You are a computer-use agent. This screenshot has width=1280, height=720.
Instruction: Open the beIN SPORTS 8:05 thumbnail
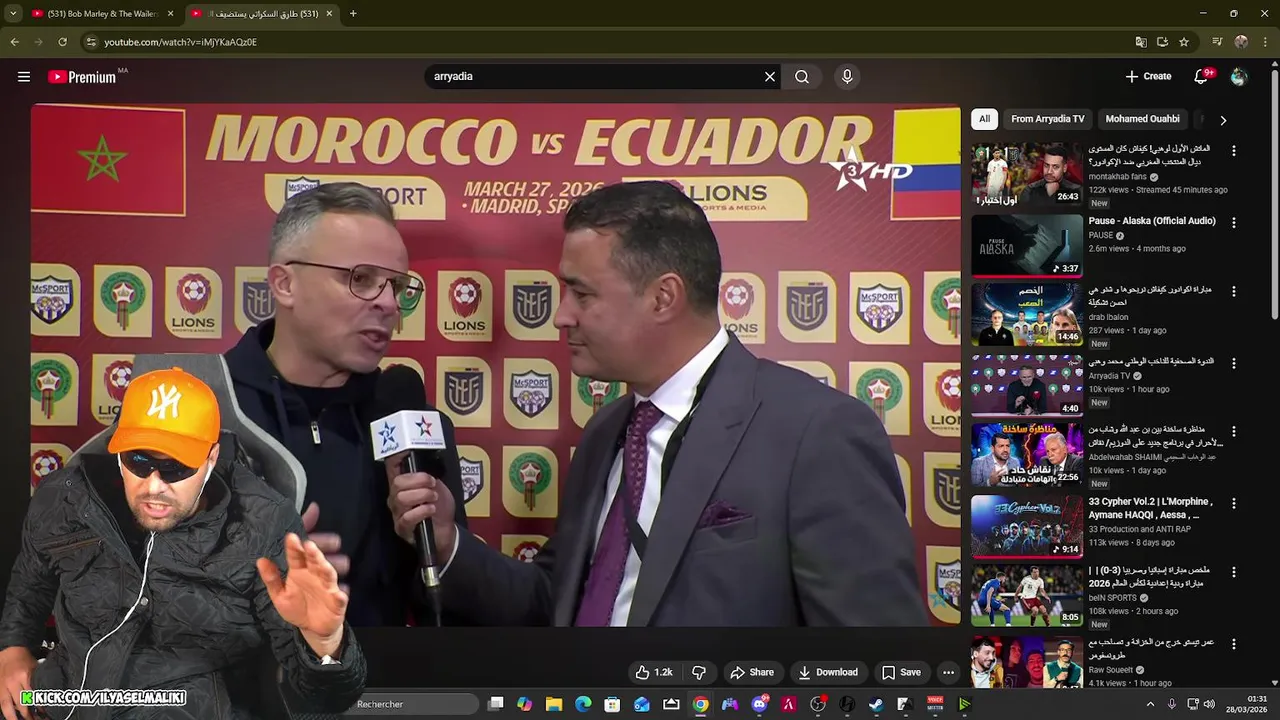pyautogui.click(x=1027, y=596)
